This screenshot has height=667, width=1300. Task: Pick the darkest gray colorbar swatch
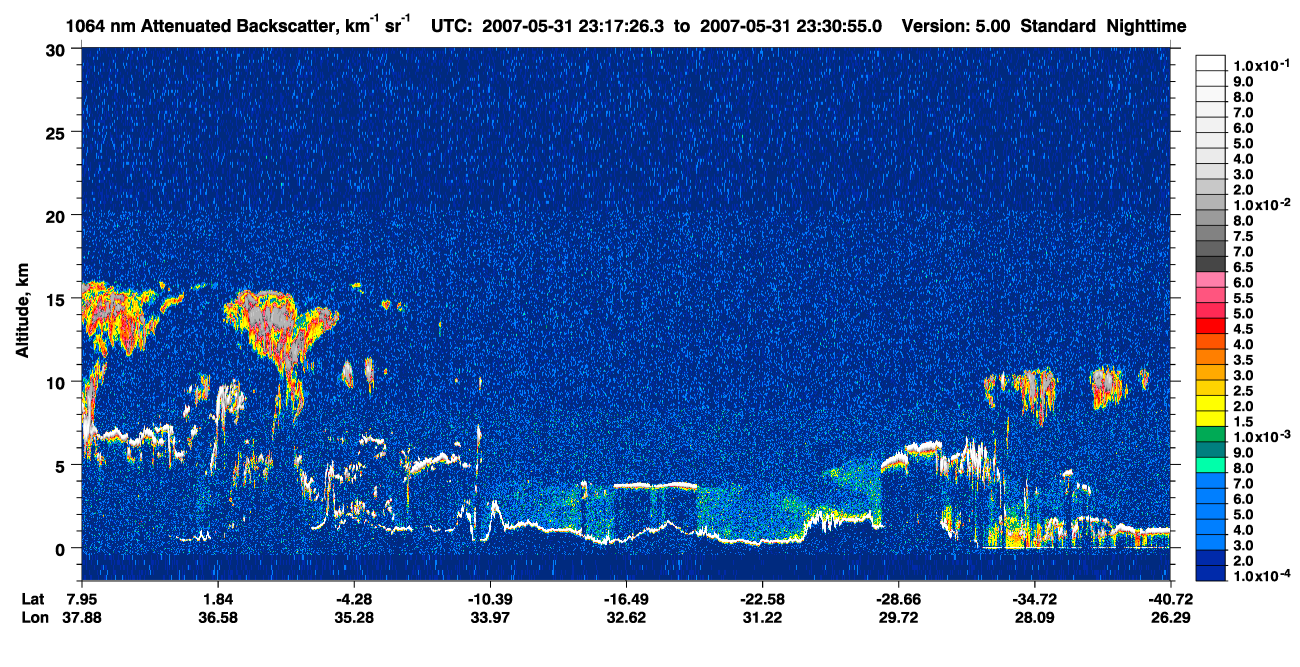1211,264
